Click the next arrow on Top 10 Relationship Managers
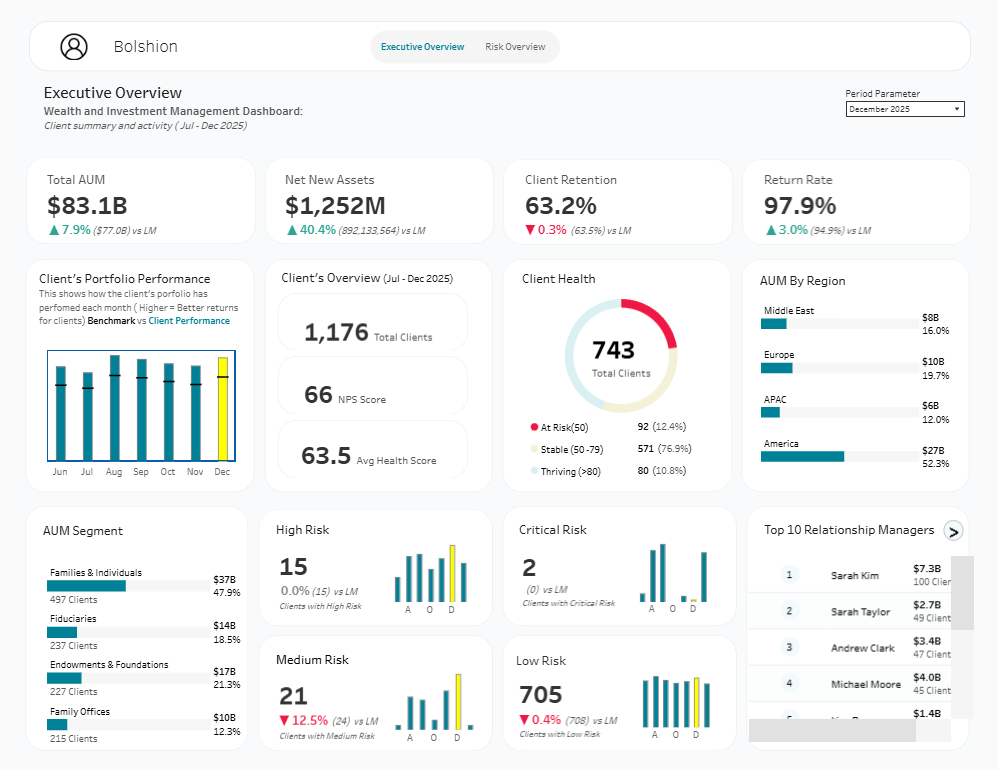Image resolution: width=998 pixels, height=770 pixels. tap(953, 531)
